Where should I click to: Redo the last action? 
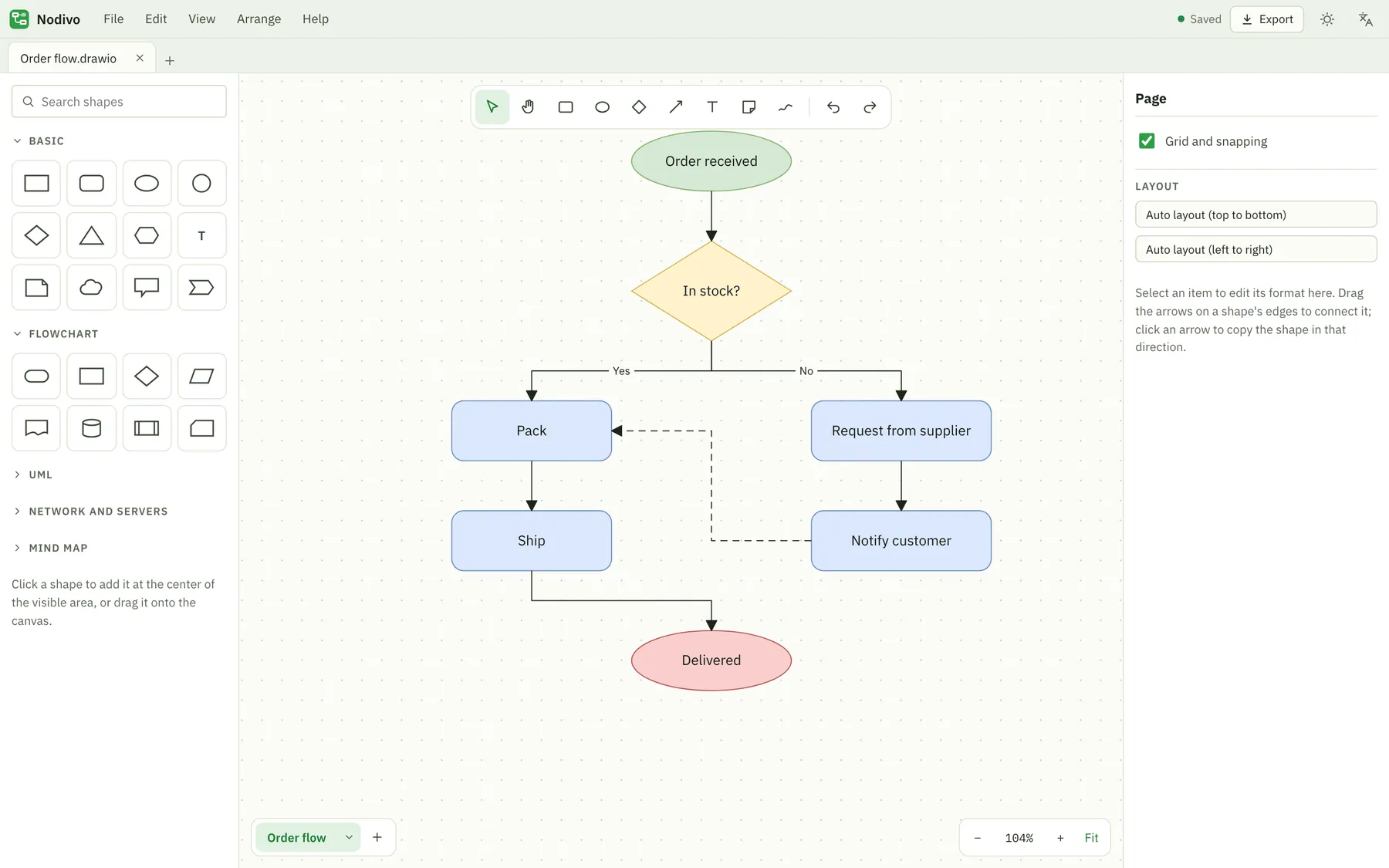(870, 107)
